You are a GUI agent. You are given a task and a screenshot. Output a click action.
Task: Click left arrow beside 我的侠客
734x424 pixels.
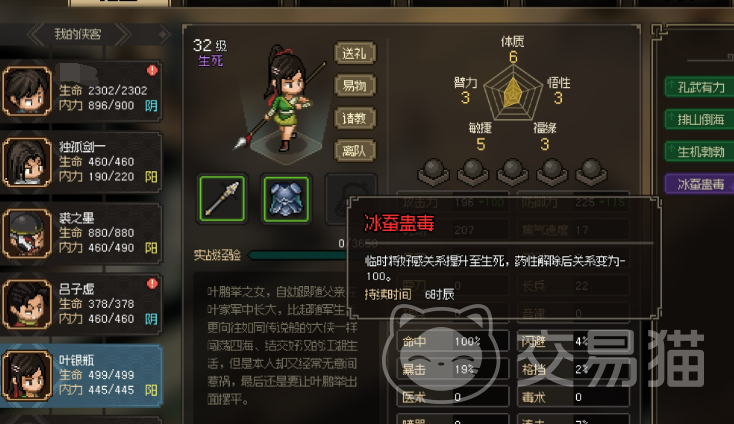36,34
